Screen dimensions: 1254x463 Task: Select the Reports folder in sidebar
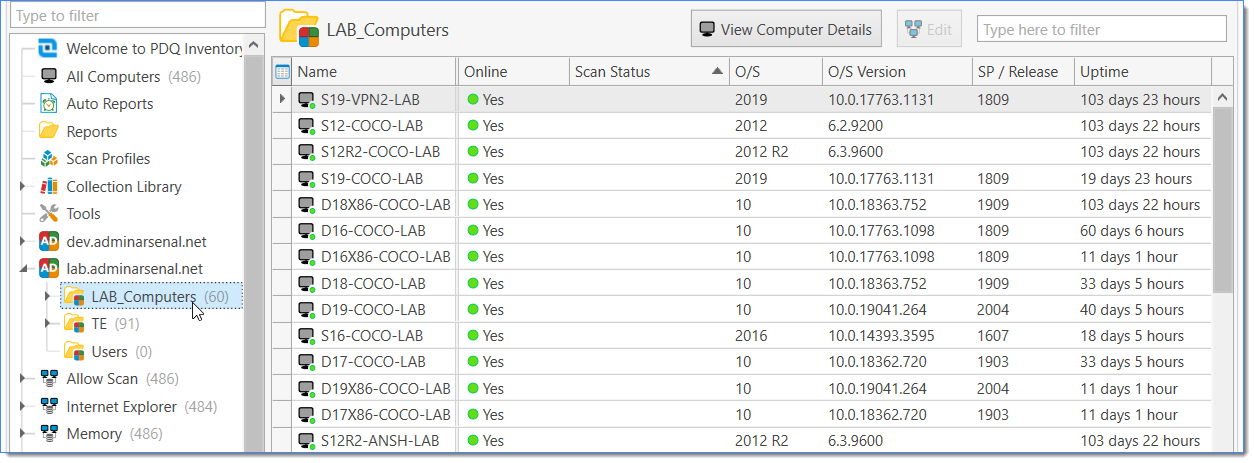[91, 132]
